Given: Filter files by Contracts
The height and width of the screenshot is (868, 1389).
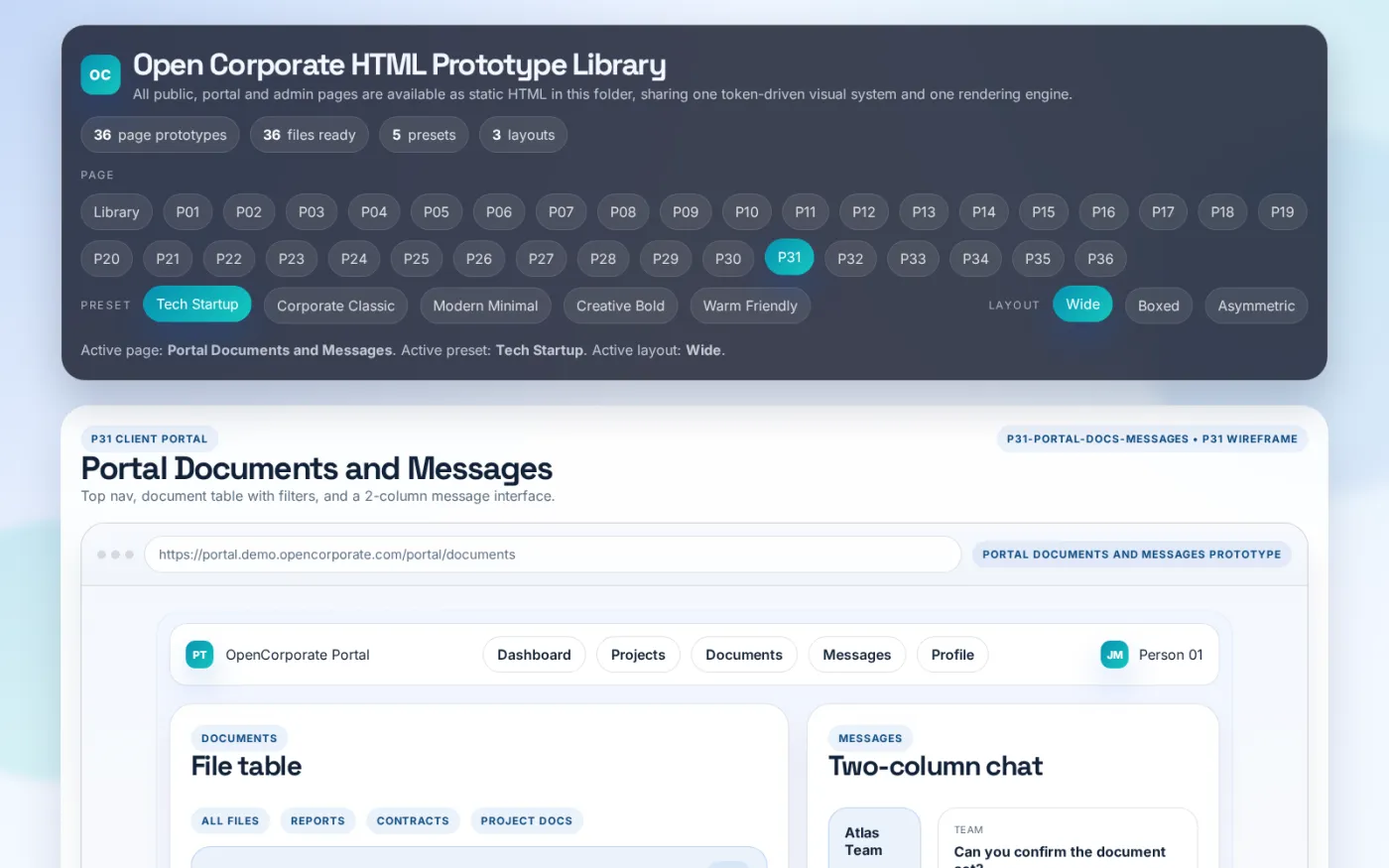Looking at the screenshot, I should click(413, 820).
